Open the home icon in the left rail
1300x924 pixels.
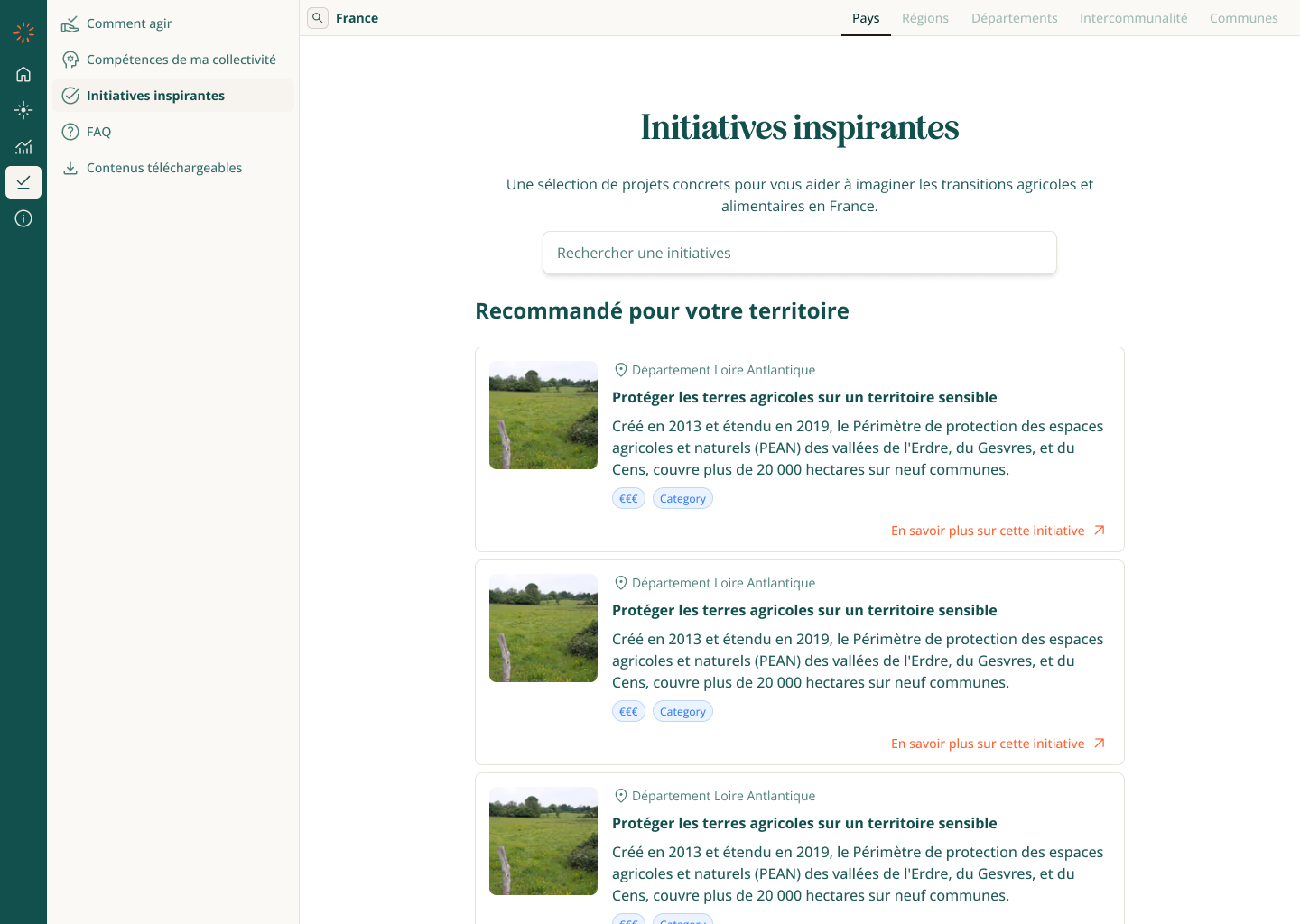pos(23,74)
